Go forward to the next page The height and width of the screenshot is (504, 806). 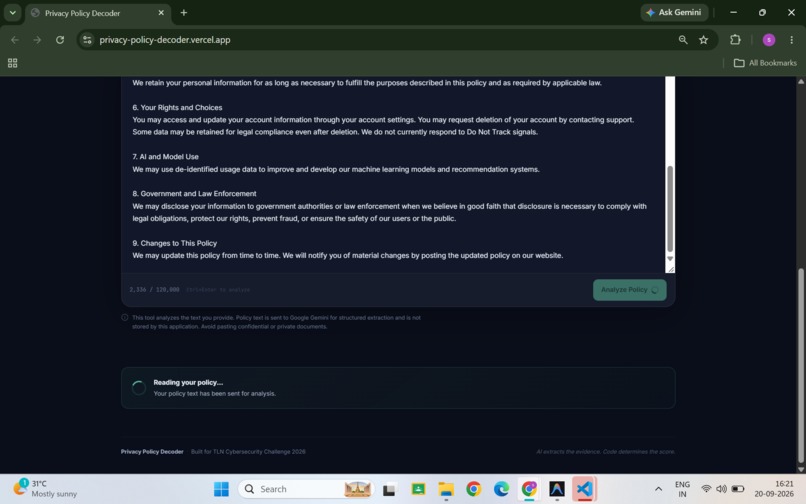click(37, 40)
